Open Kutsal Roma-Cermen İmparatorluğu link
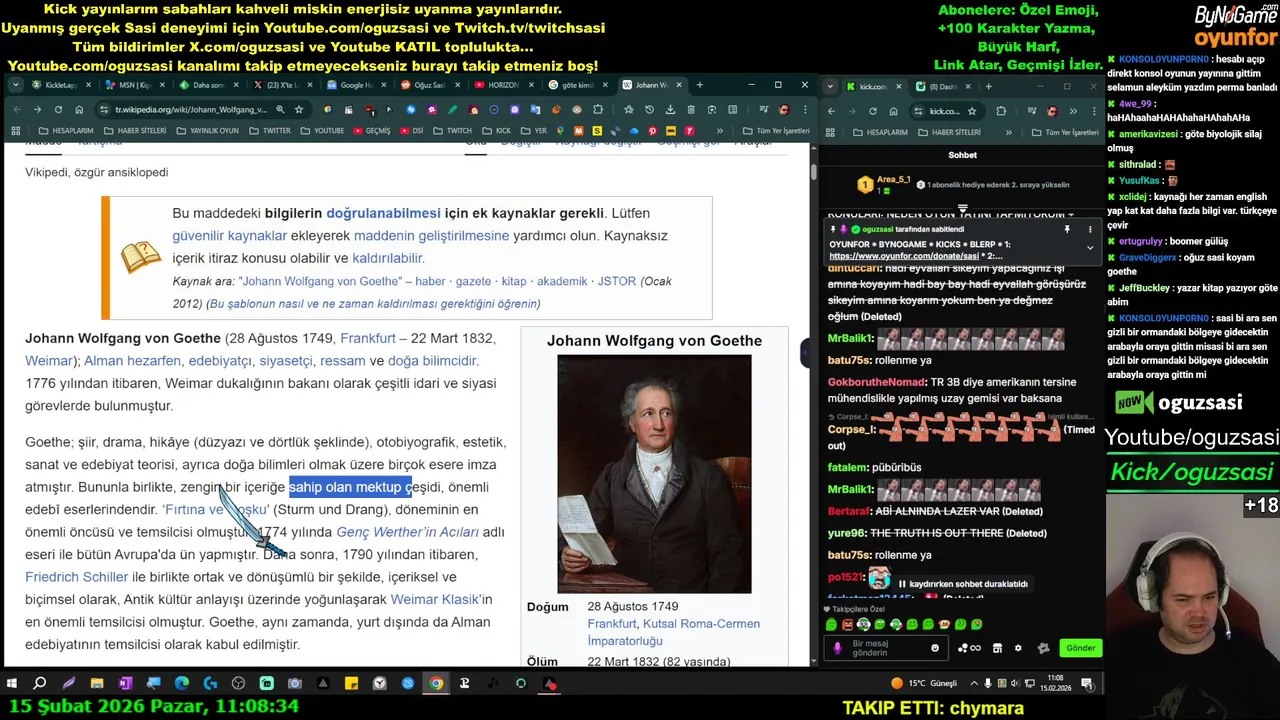This screenshot has width=1280, height=720. [x=674, y=632]
